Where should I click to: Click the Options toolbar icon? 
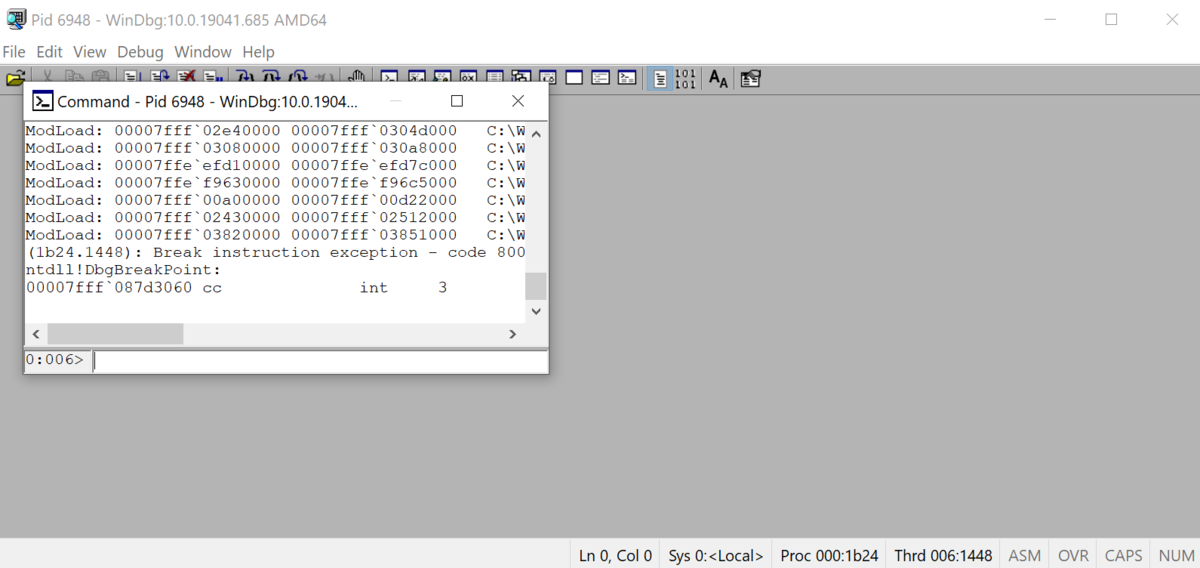tap(751, 77)
